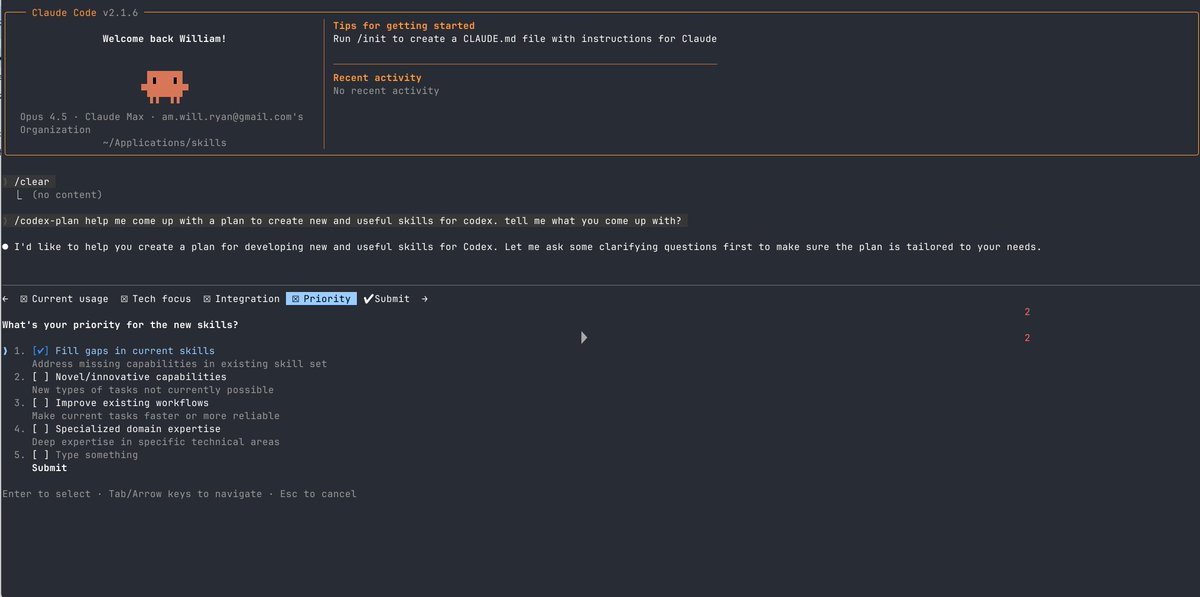Click Make current tasks faster description
The width and height of the screenshot is (1200, 597).
tap(156, 416)
